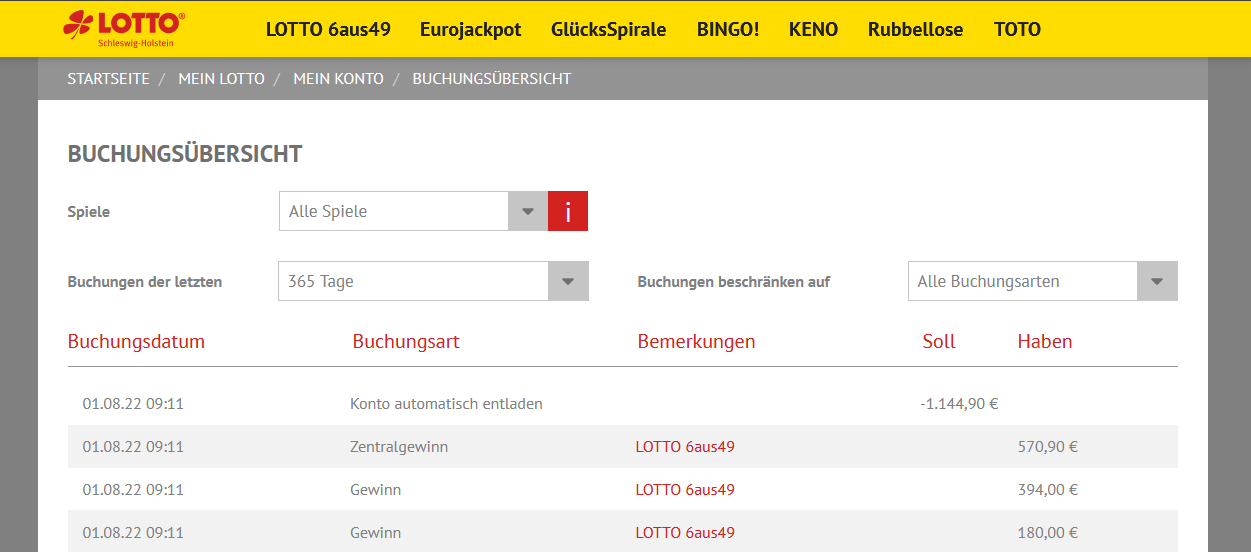Click the LOTTO Schleswig-Holstein logo

[124, 29]
